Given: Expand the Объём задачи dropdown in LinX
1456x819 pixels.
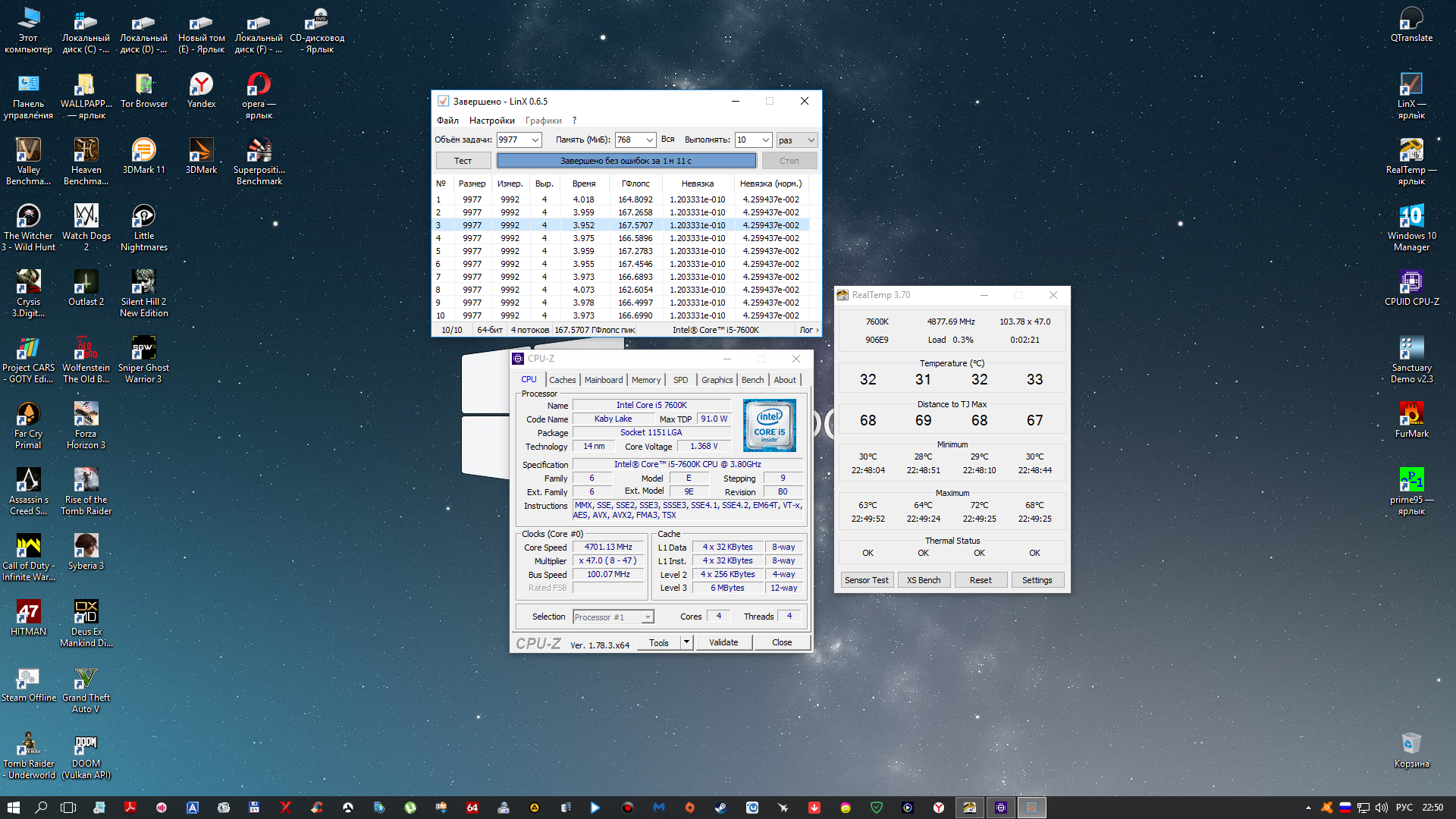Looking at the screenshot, I should (535, 140).
